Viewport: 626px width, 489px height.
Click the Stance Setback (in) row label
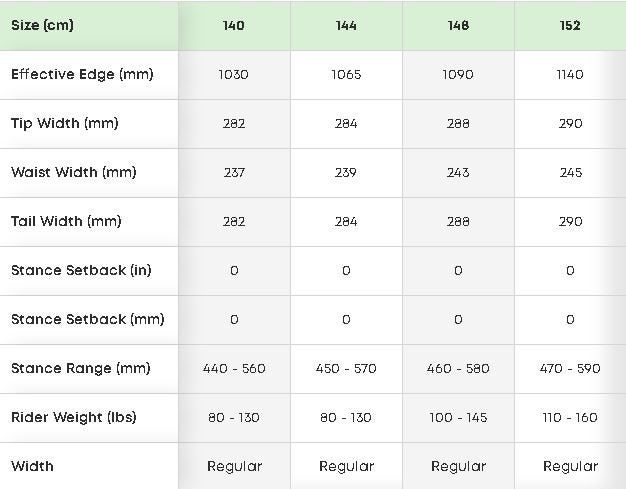point(81,270)
